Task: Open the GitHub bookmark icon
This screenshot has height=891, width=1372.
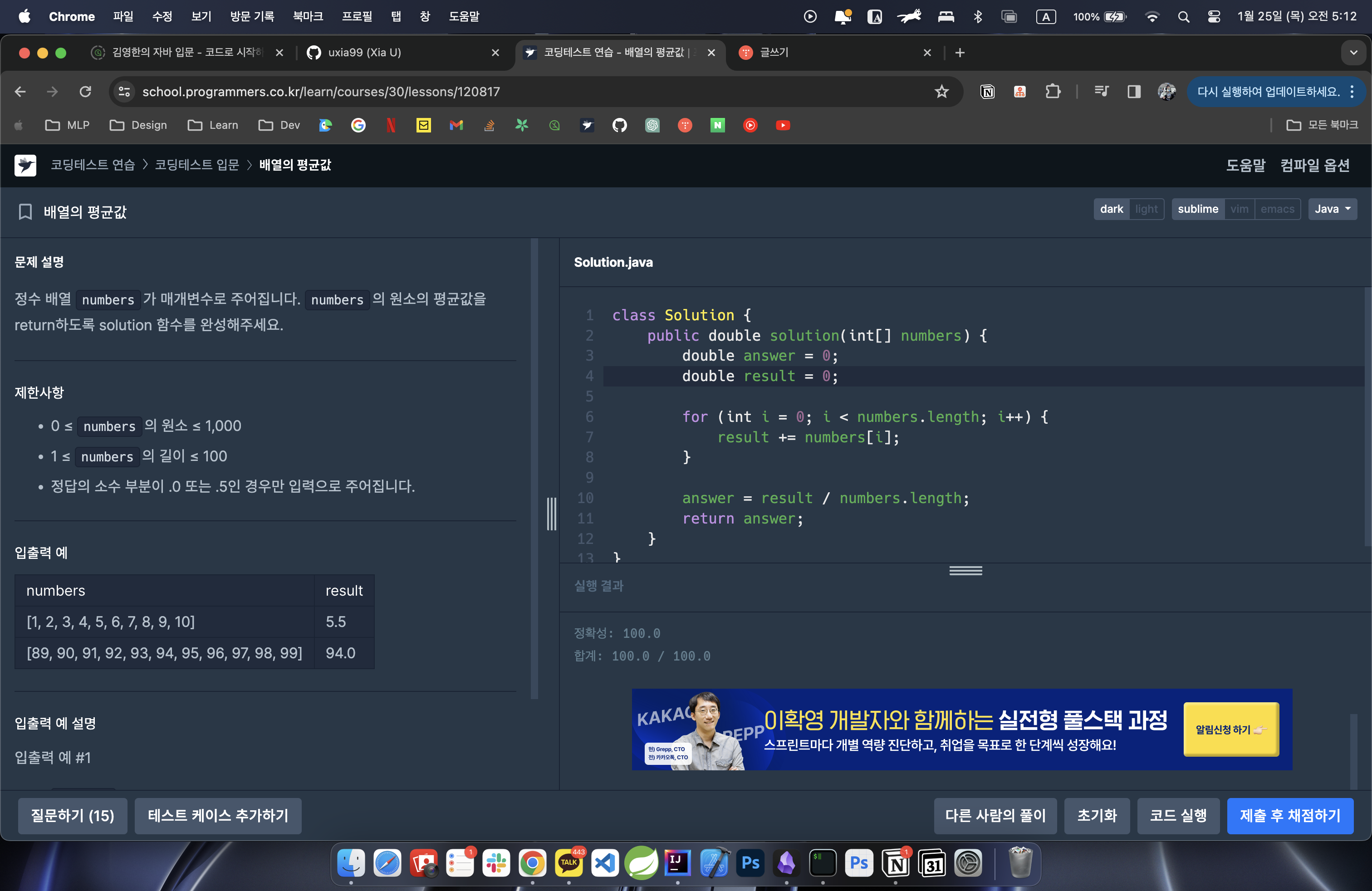Action: [x=619, y=125]
